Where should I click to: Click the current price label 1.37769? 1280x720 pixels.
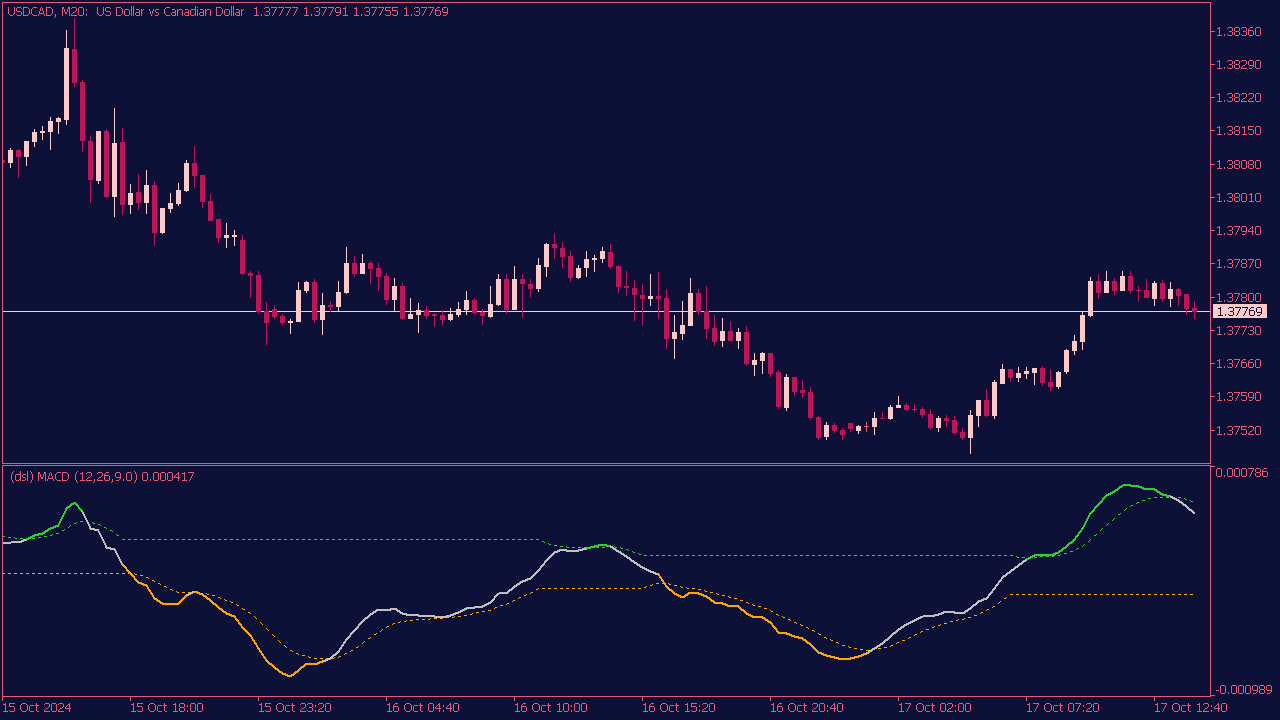1240,312
